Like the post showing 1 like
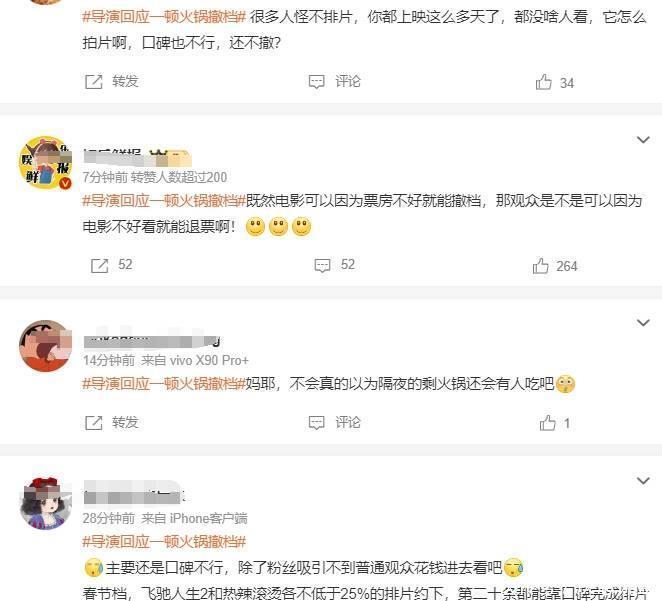The image size is (662, 601). 554,423
